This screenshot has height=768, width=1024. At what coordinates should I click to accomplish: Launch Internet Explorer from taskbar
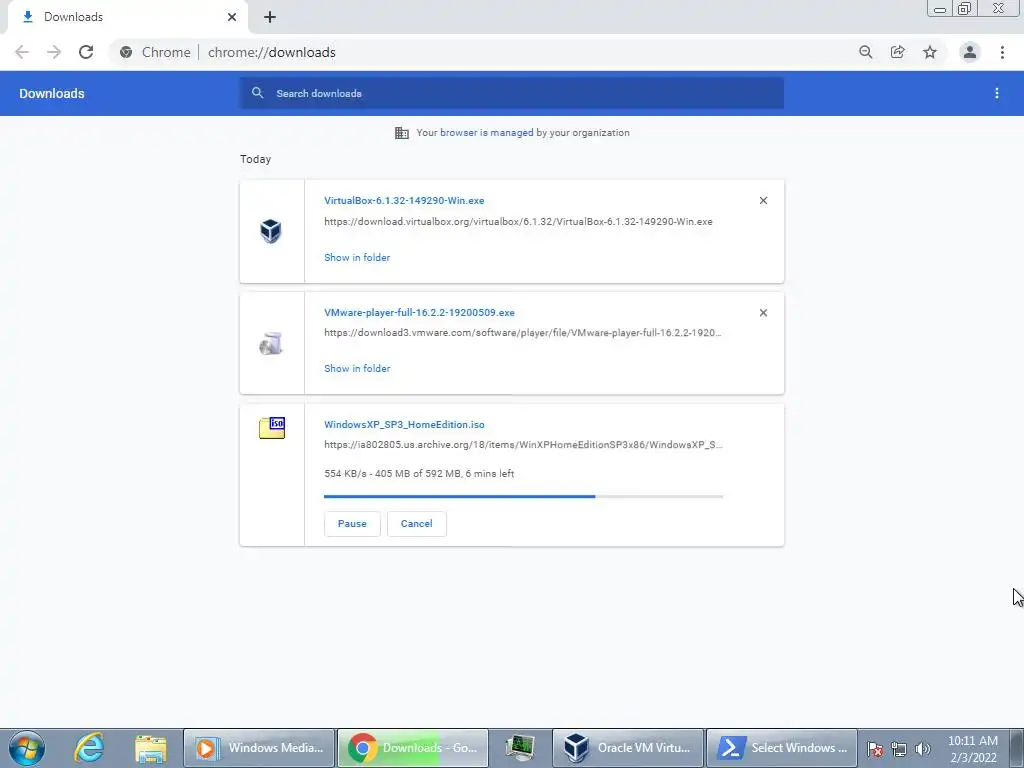[89, 748]
